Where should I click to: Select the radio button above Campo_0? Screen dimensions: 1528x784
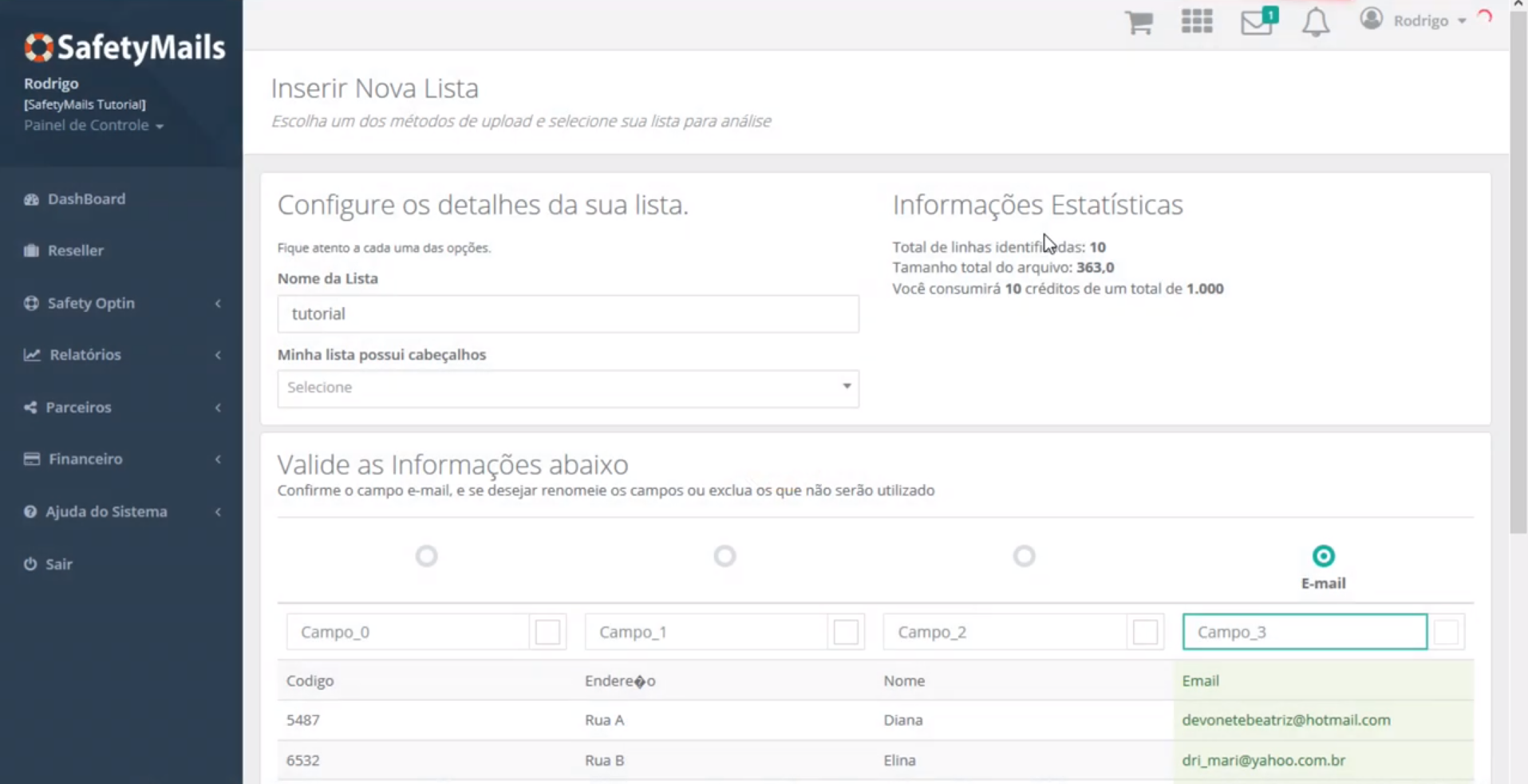[427, 556]
